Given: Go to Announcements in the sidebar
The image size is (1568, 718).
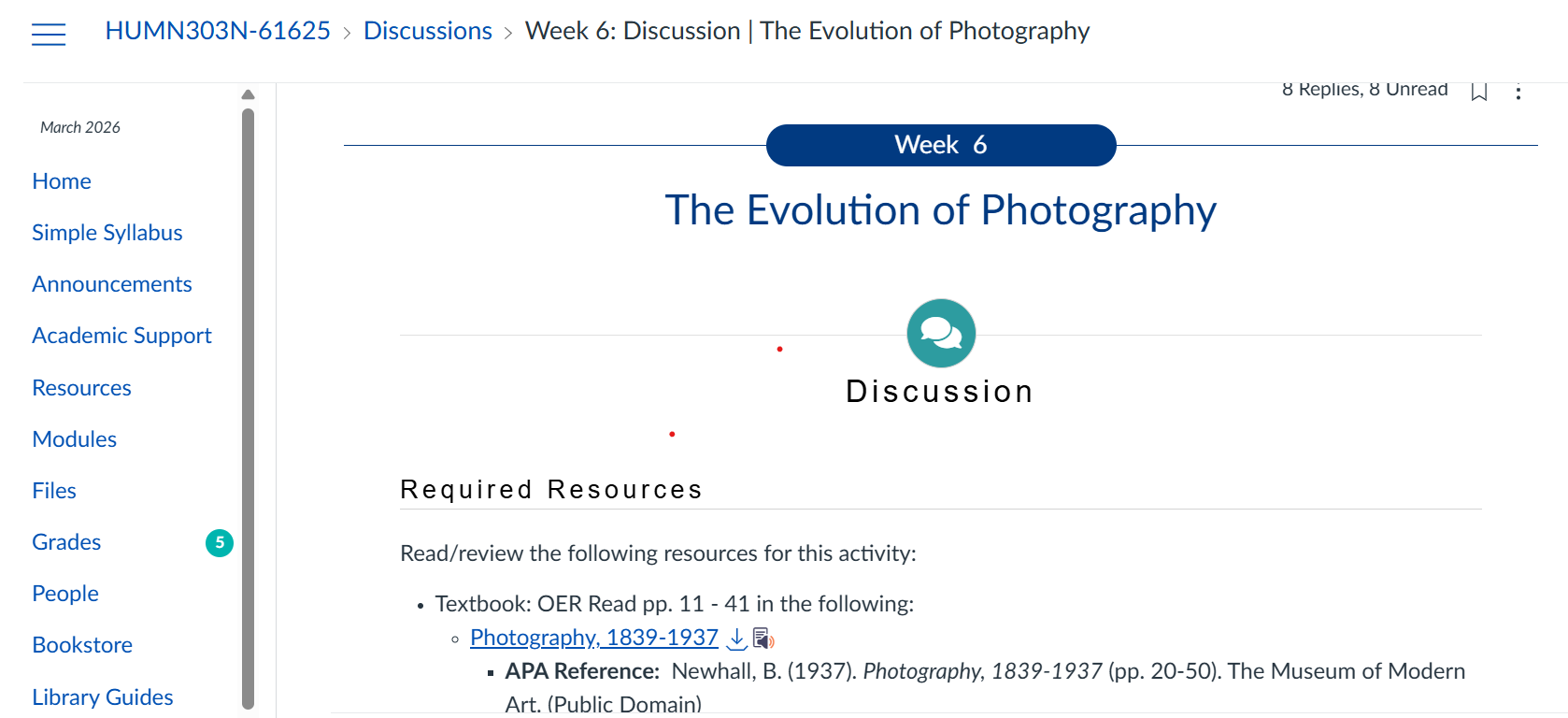Looking at the screenshot, I should [x=112, y=283].
